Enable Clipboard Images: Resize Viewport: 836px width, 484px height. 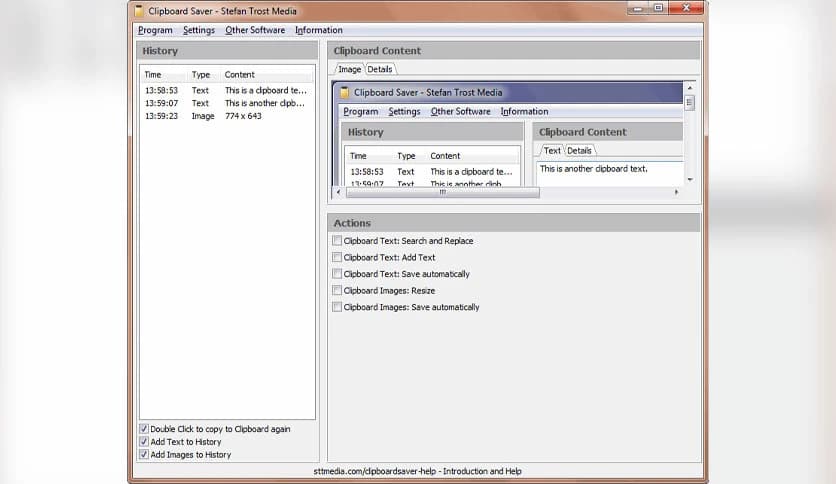pyautogui.click(x=337, y=290)
